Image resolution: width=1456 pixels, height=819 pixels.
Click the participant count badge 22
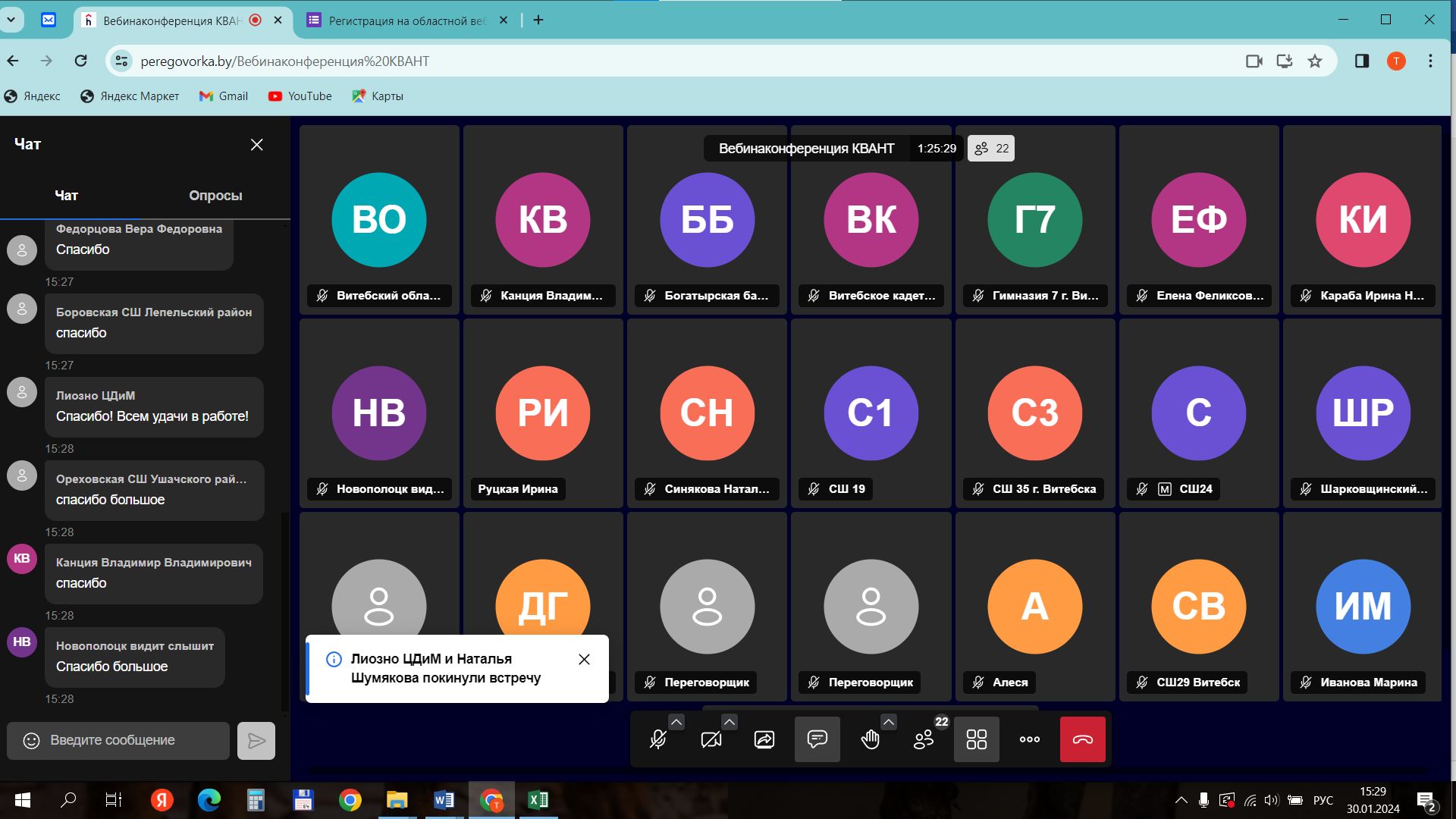991,149
